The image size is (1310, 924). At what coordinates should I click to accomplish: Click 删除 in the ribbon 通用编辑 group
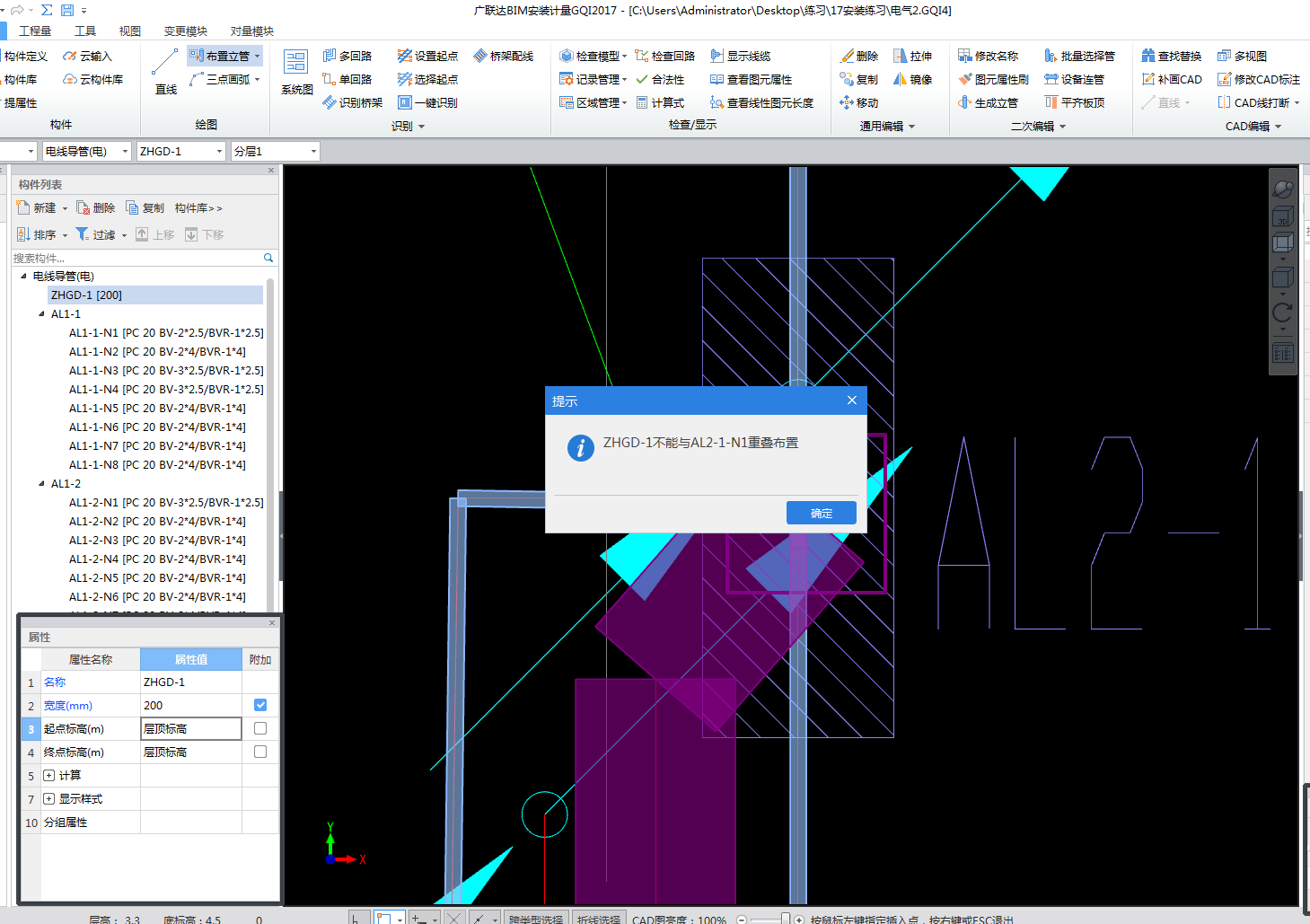(859, 56)
